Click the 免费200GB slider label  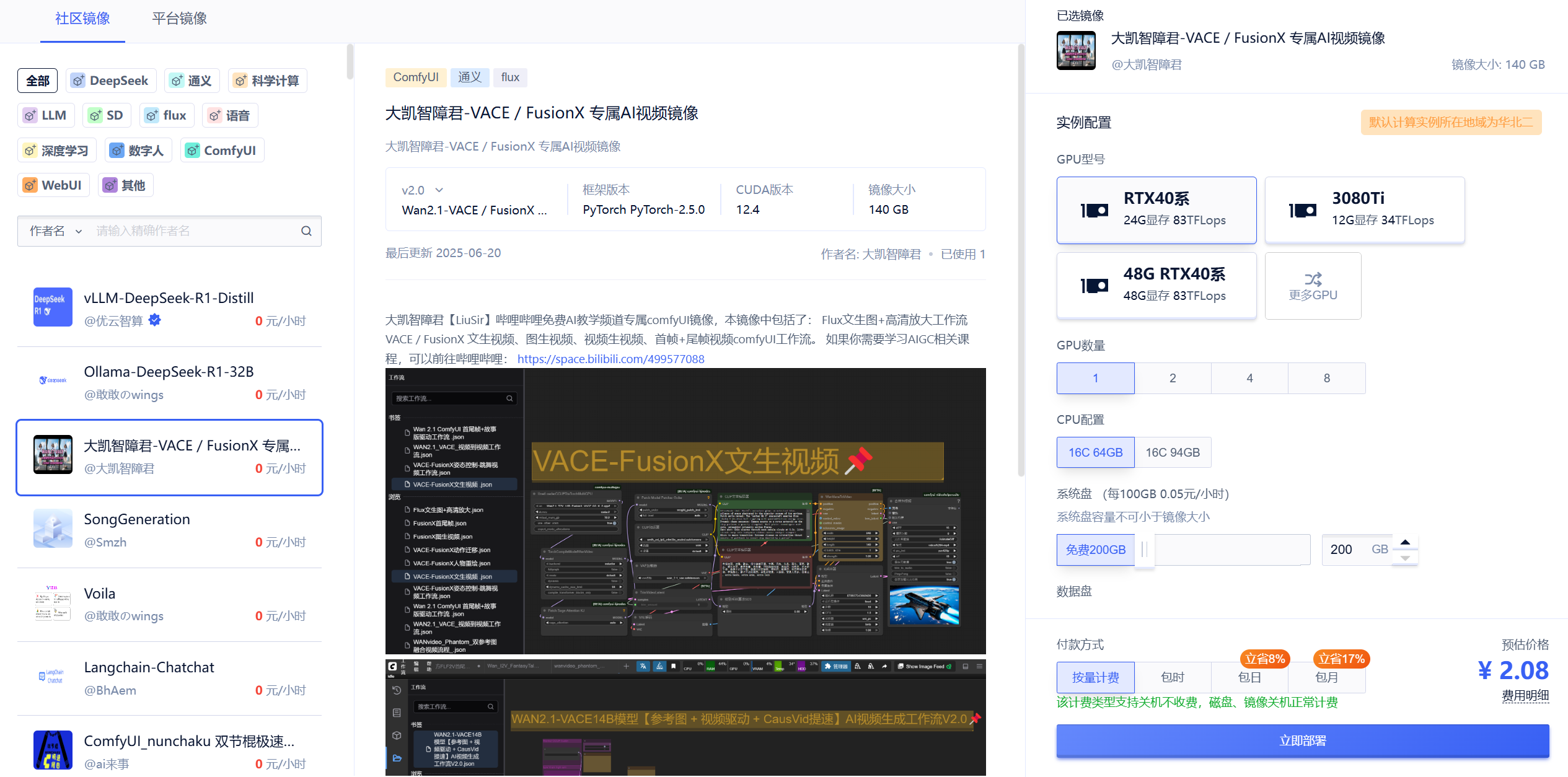coord(1095,550)
